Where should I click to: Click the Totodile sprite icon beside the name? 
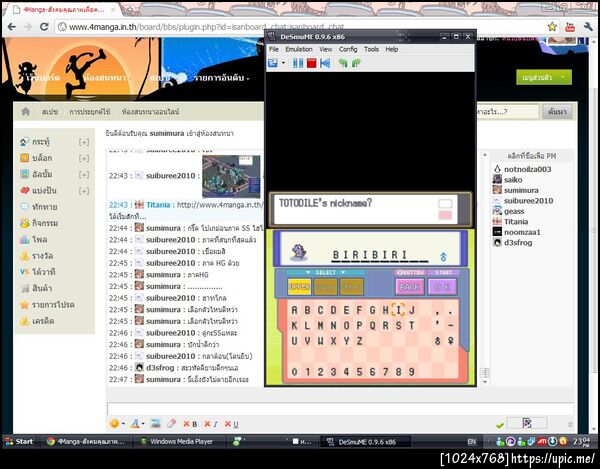pos(298,252)
